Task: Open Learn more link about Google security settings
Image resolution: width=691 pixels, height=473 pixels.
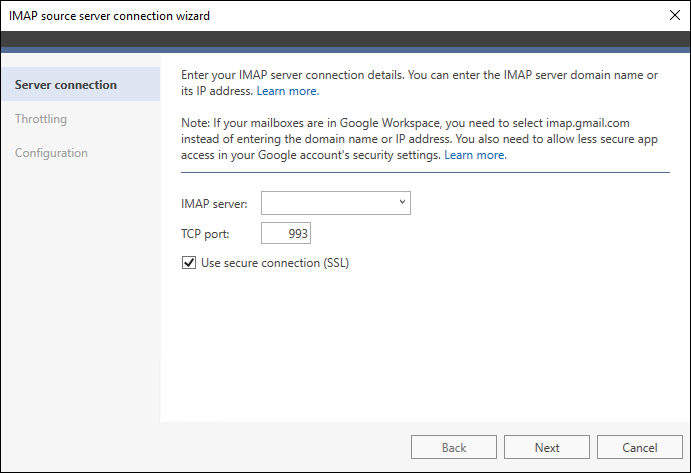Action: pyautogui.click(x=476, y=155)
